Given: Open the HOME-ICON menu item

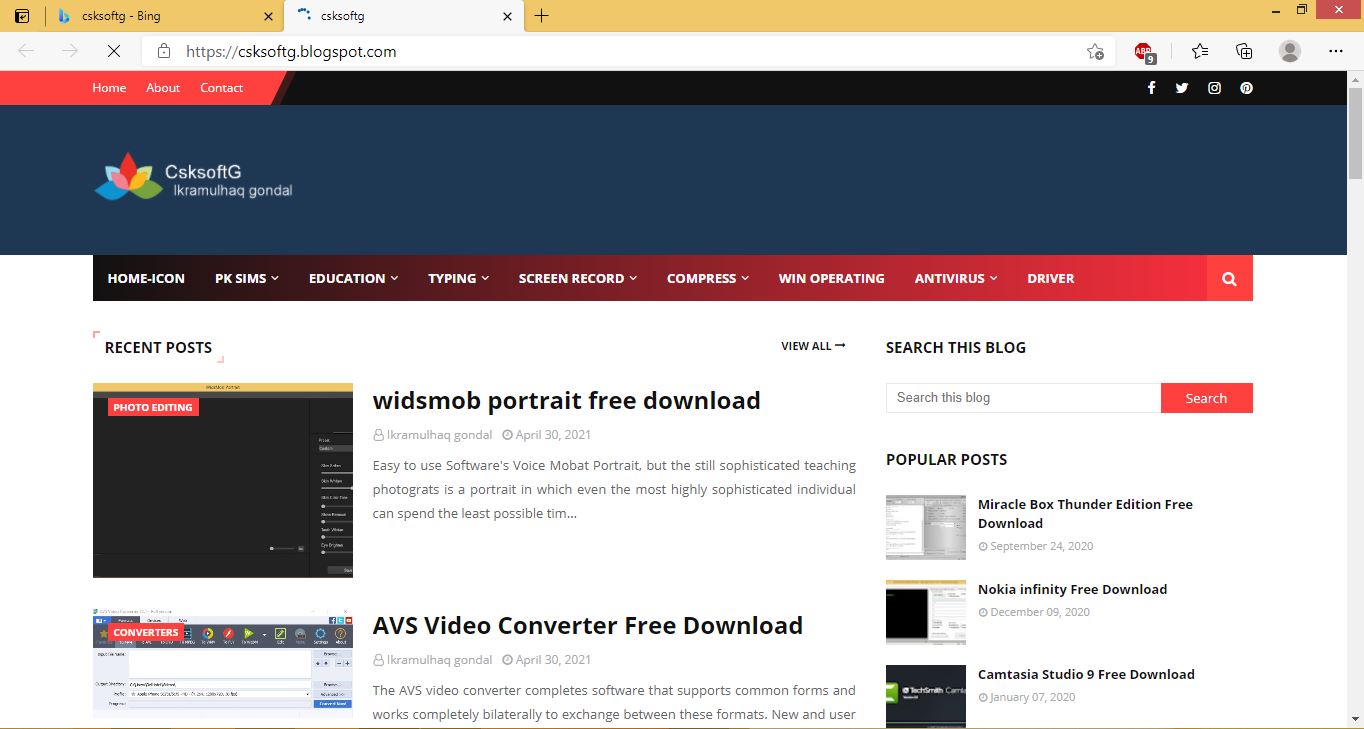Looking at the screenshot, I should 146,278.
